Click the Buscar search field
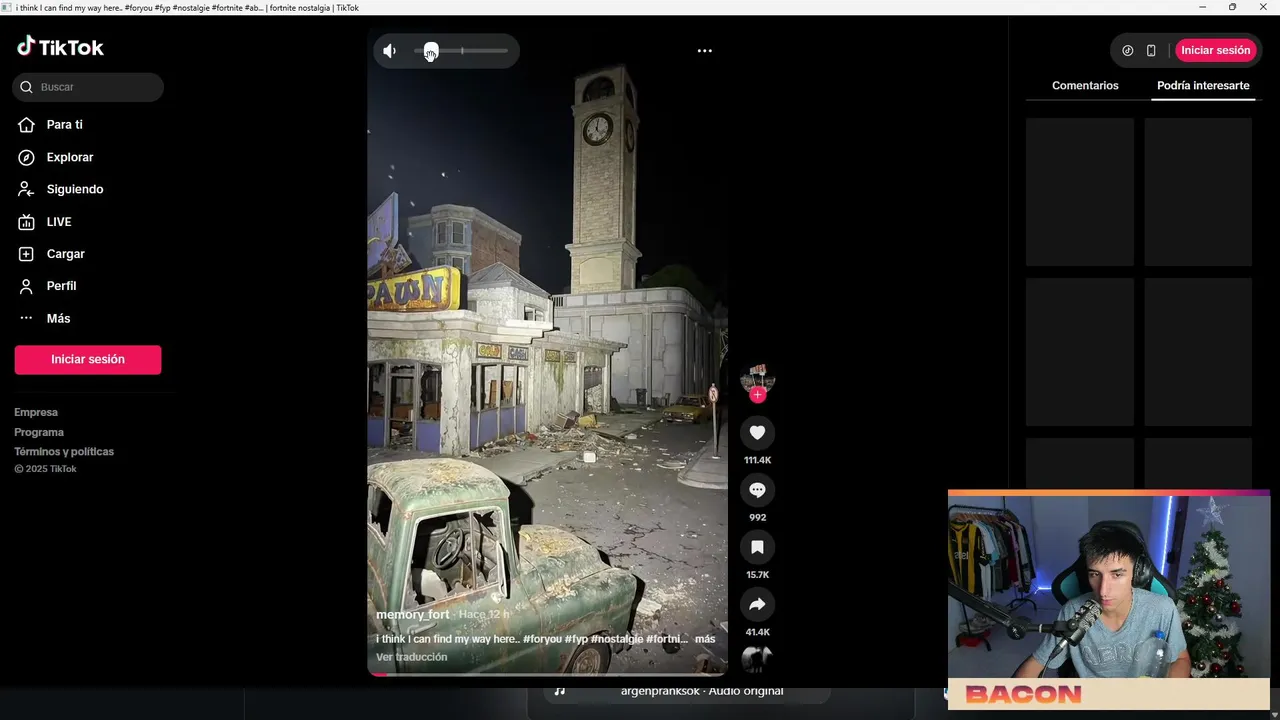1280x720 pixels. pos(88,87)
